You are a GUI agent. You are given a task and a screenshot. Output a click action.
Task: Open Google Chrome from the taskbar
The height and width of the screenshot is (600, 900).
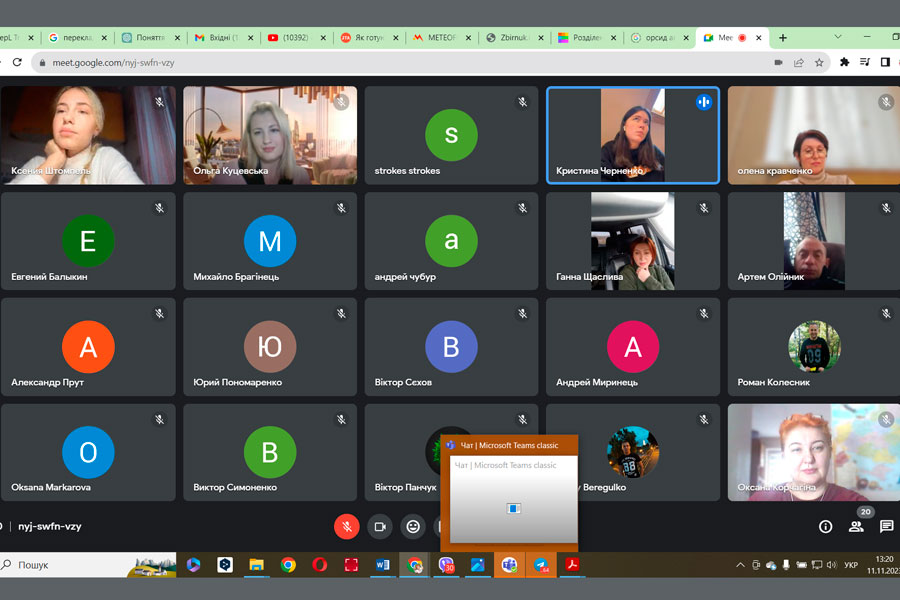288,565
